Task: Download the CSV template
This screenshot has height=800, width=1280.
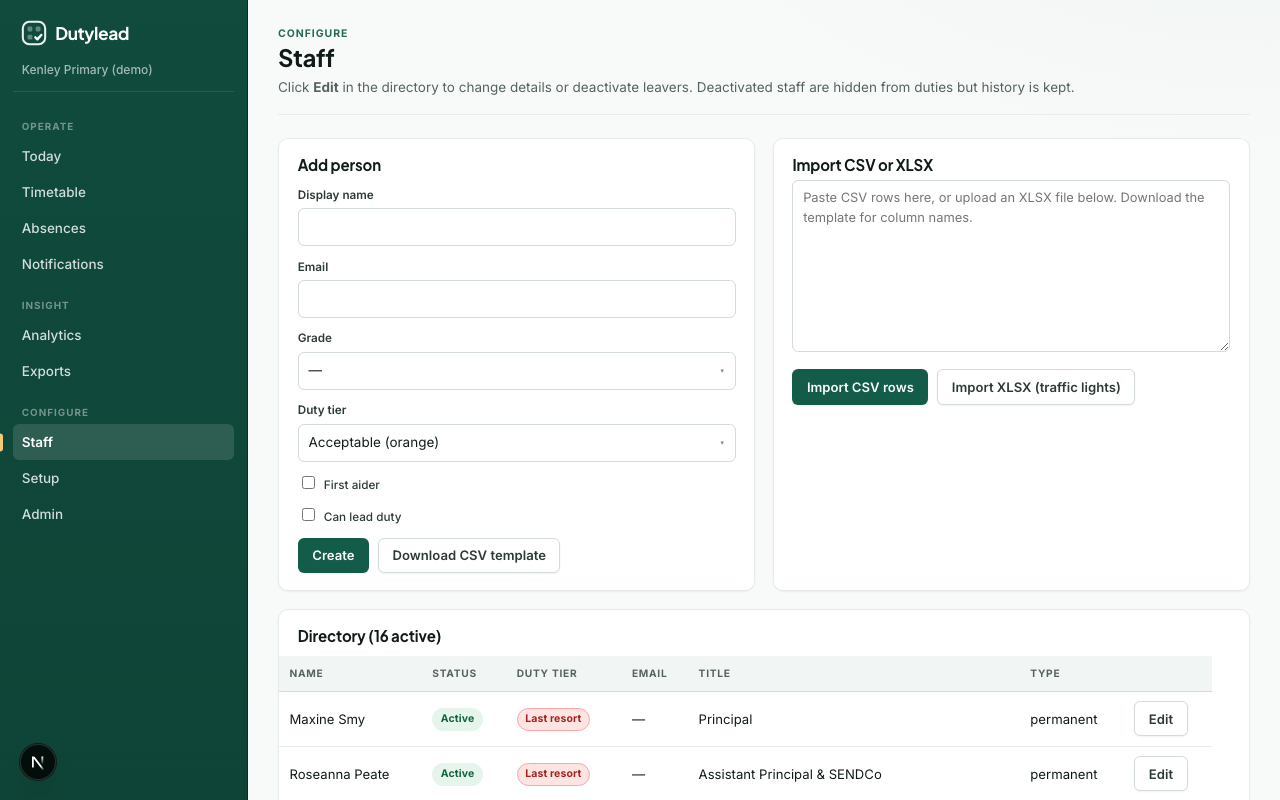Action: pyautogui.click(x=469, y=555)
